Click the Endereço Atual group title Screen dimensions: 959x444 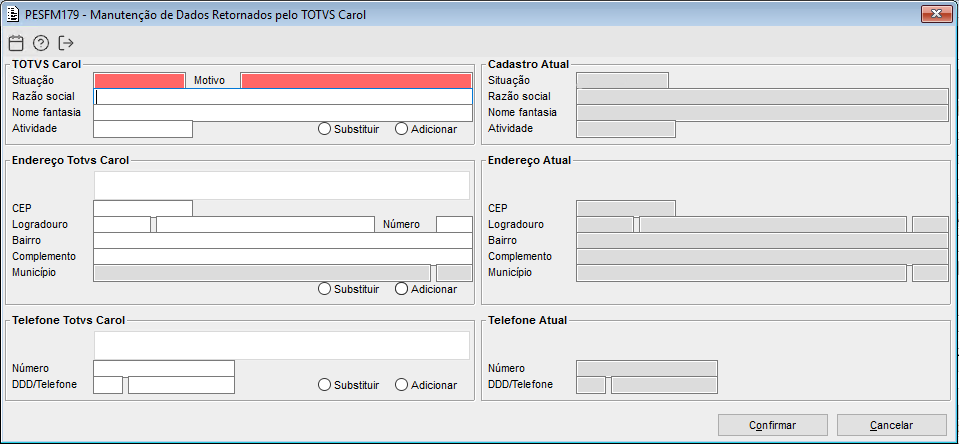click(530, 160)
